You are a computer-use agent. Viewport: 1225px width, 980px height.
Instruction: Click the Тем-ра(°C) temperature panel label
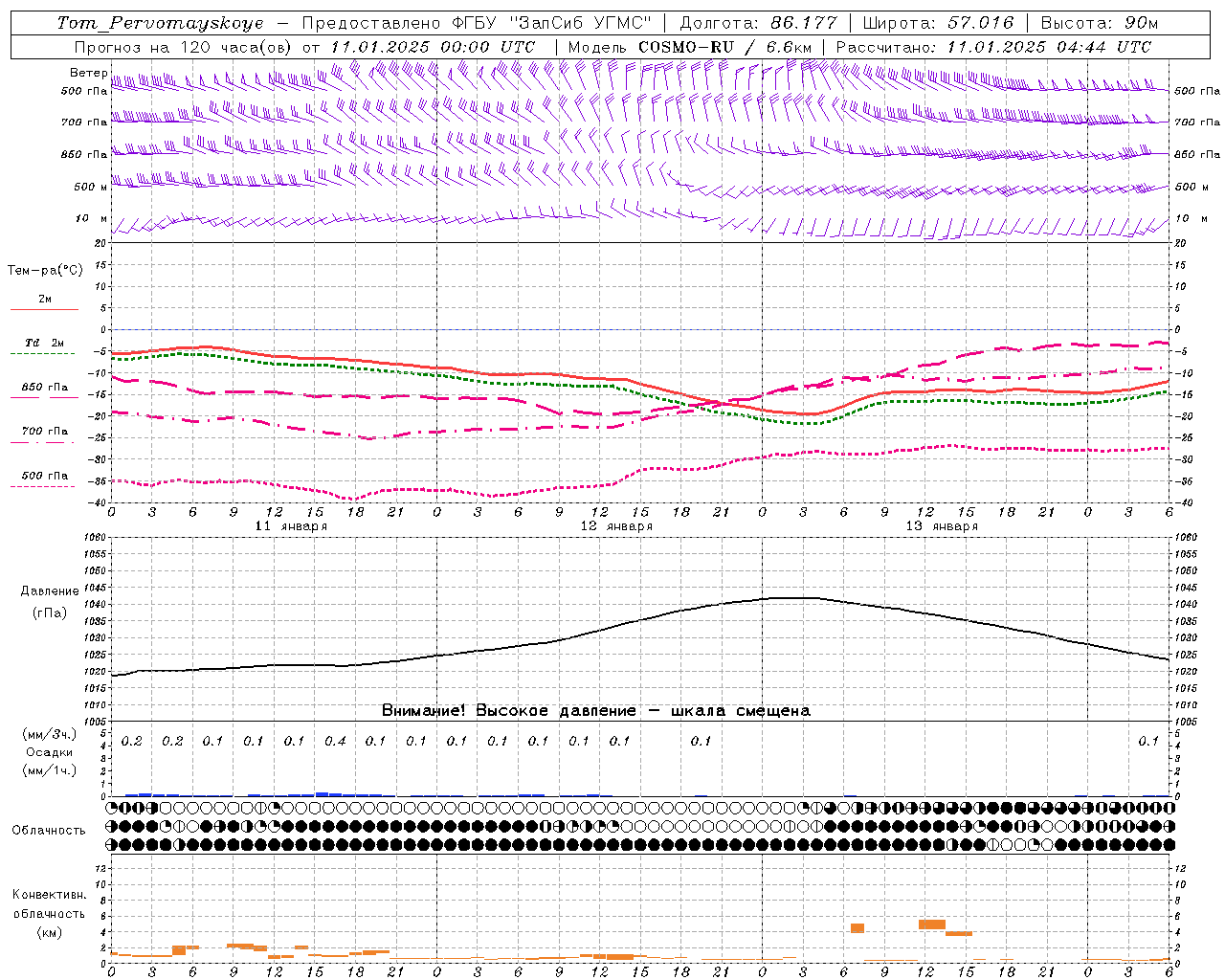(x=45, y=271)
